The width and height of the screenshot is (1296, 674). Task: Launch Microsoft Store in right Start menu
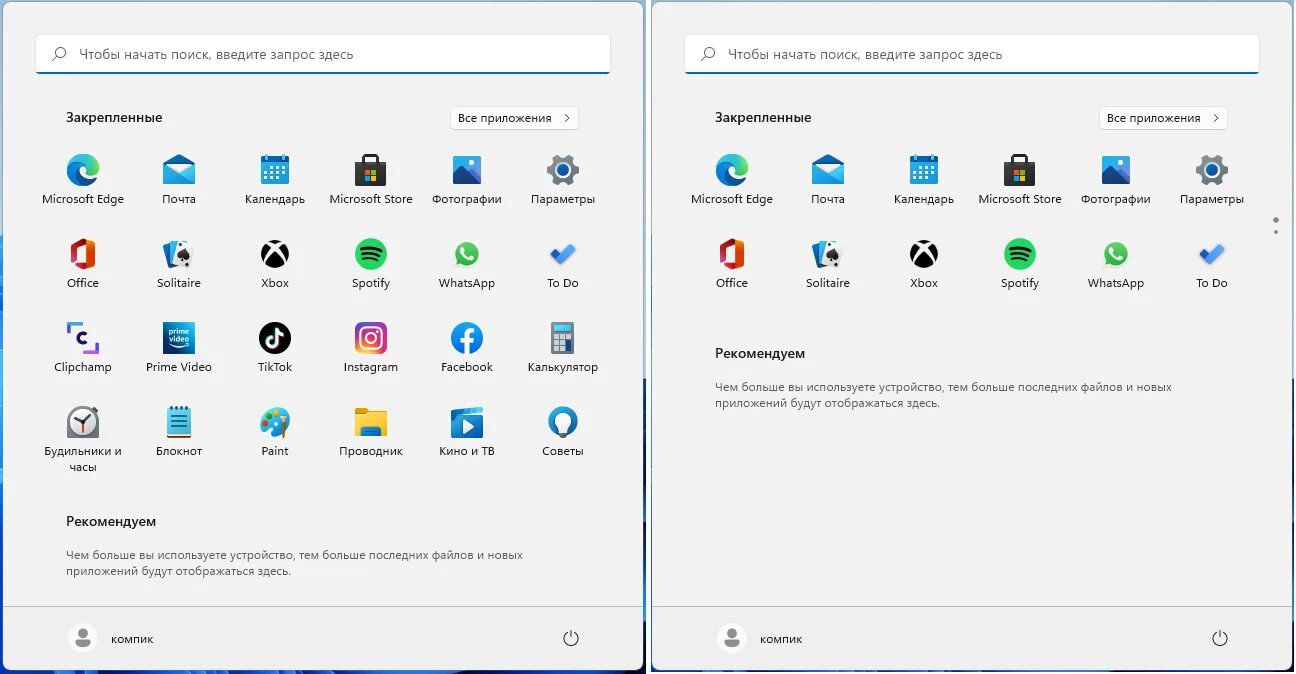click(1020, 180)
